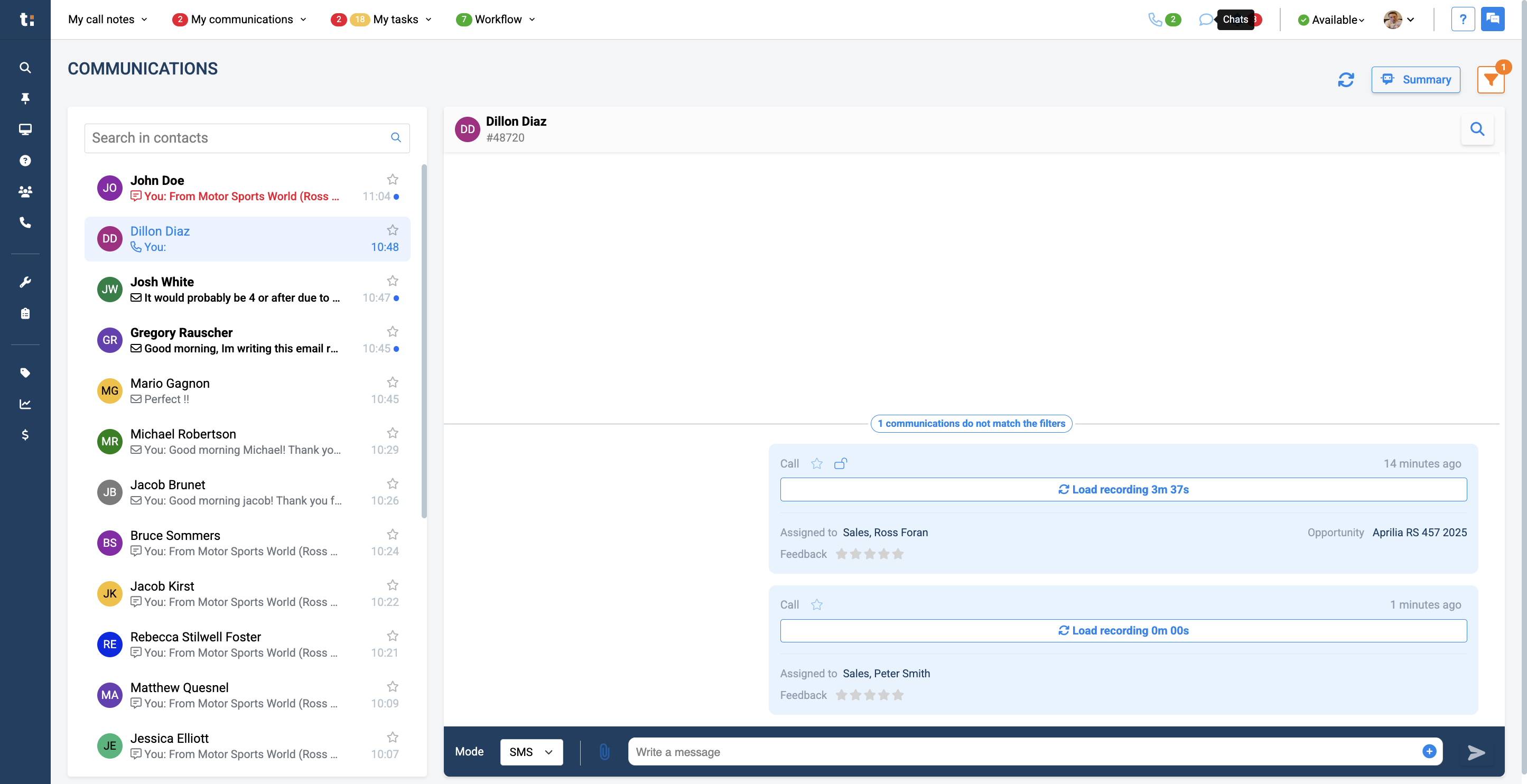Open the people group sidebar icon
Screen dimensions: 1527x784
25,191
